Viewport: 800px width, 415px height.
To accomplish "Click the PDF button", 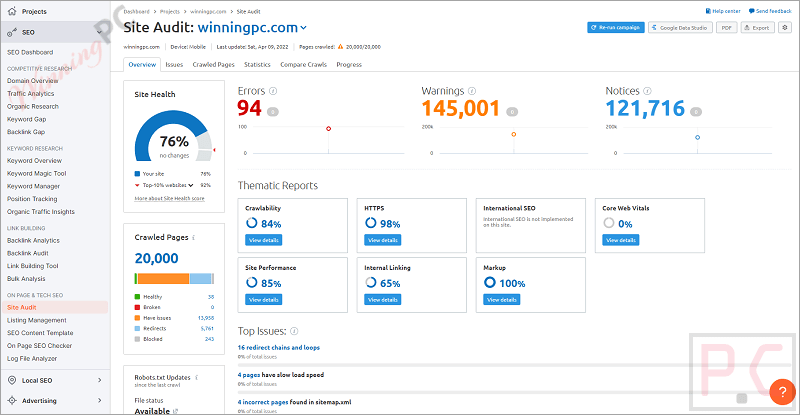I will (727, 28).
